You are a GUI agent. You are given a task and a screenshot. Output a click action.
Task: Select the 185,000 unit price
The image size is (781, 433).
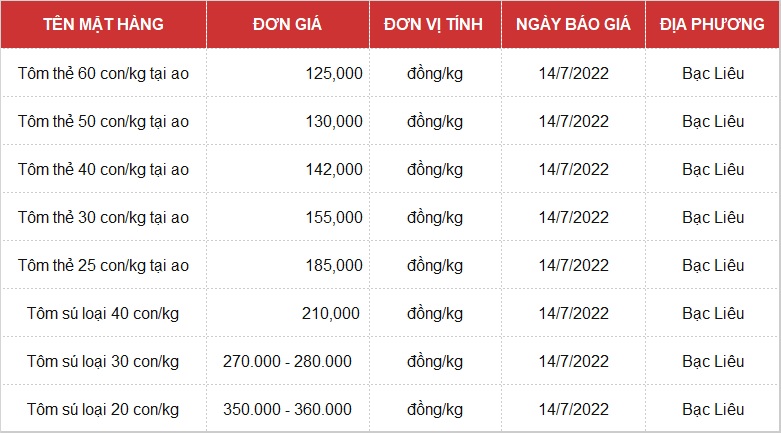click(334, 265)
